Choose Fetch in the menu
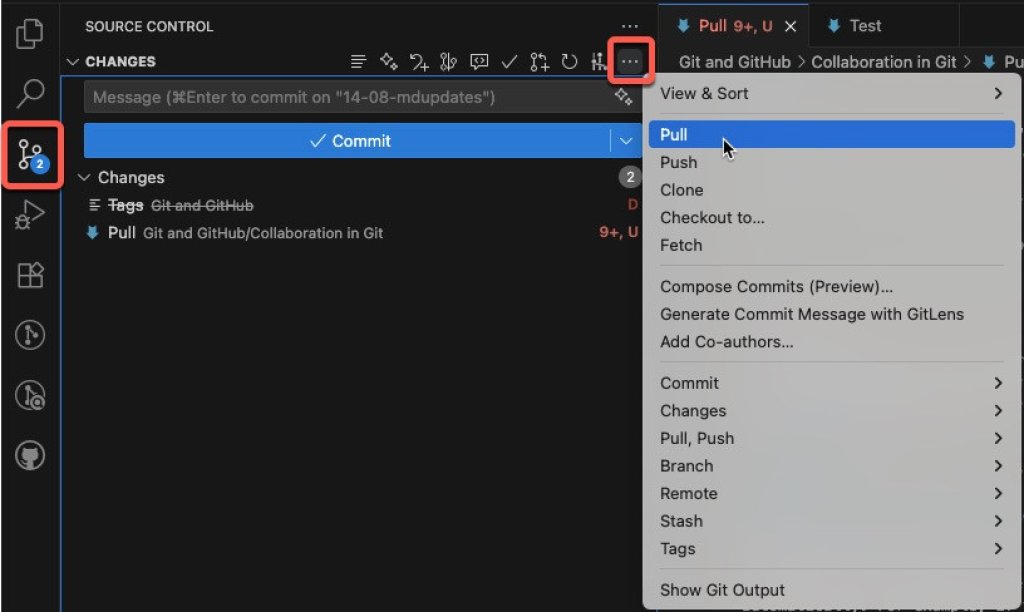Screen dimensions: 1024x612 (x=681, y=245)
